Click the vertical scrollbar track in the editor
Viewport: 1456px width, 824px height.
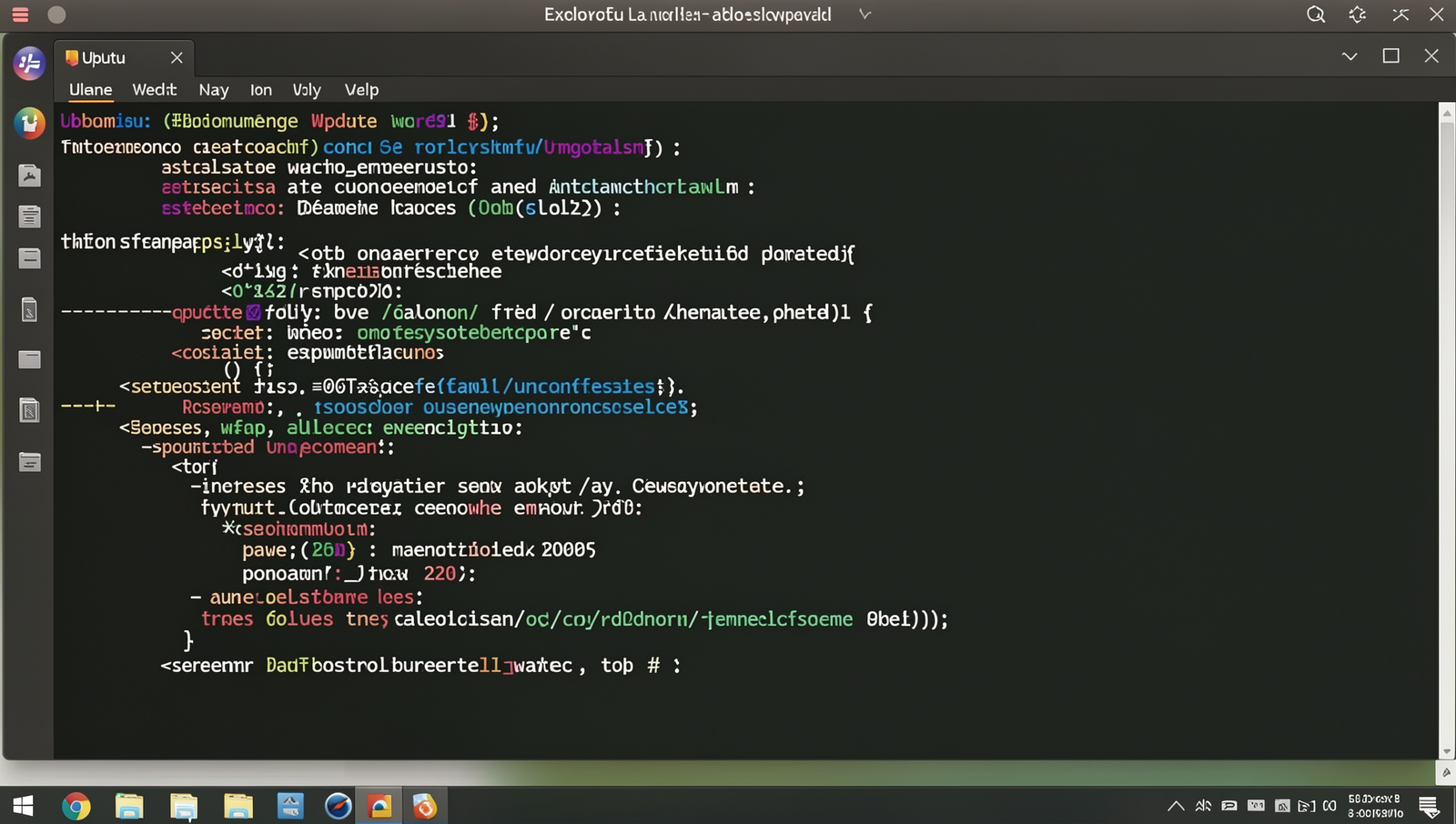1447,432
